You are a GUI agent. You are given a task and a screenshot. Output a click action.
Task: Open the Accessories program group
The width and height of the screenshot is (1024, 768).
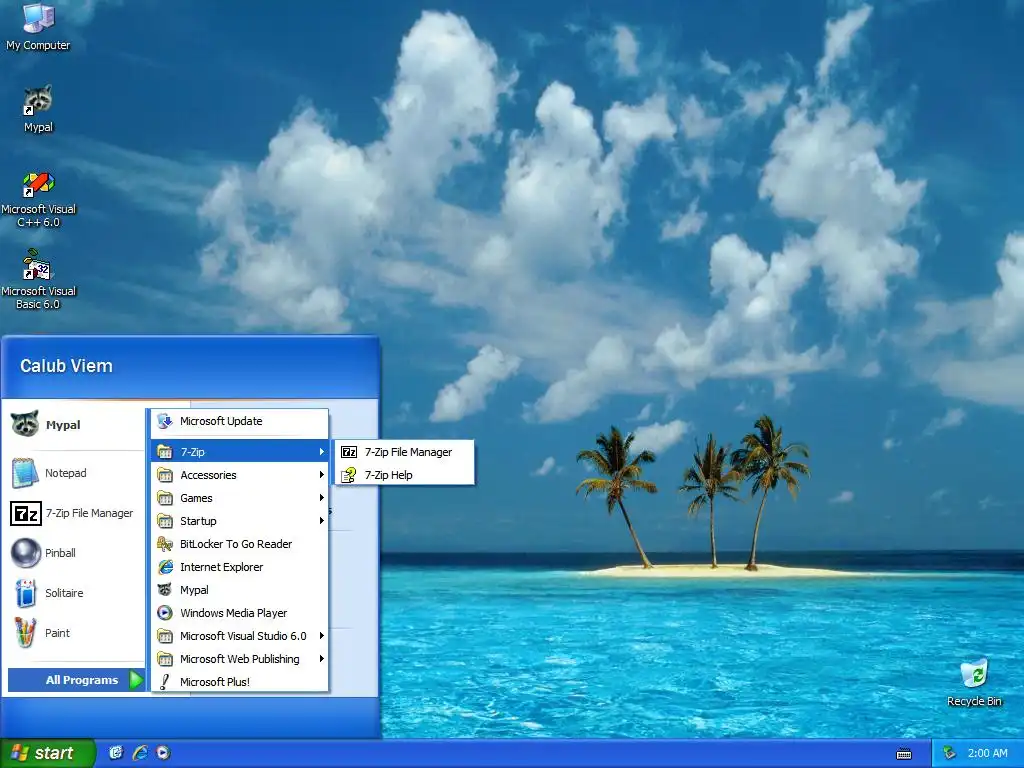(240, 475)
